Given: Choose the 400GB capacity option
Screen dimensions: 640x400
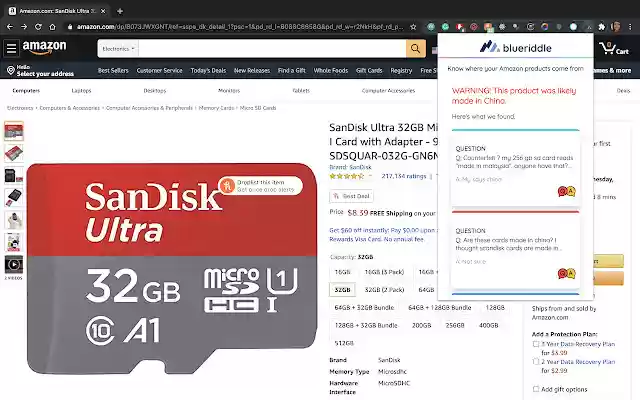Looking at the screenshot, I should pos(488,326).
